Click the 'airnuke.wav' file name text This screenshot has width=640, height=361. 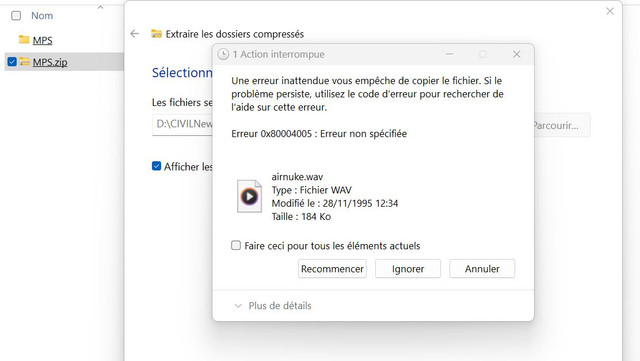[x=297, y=177]
